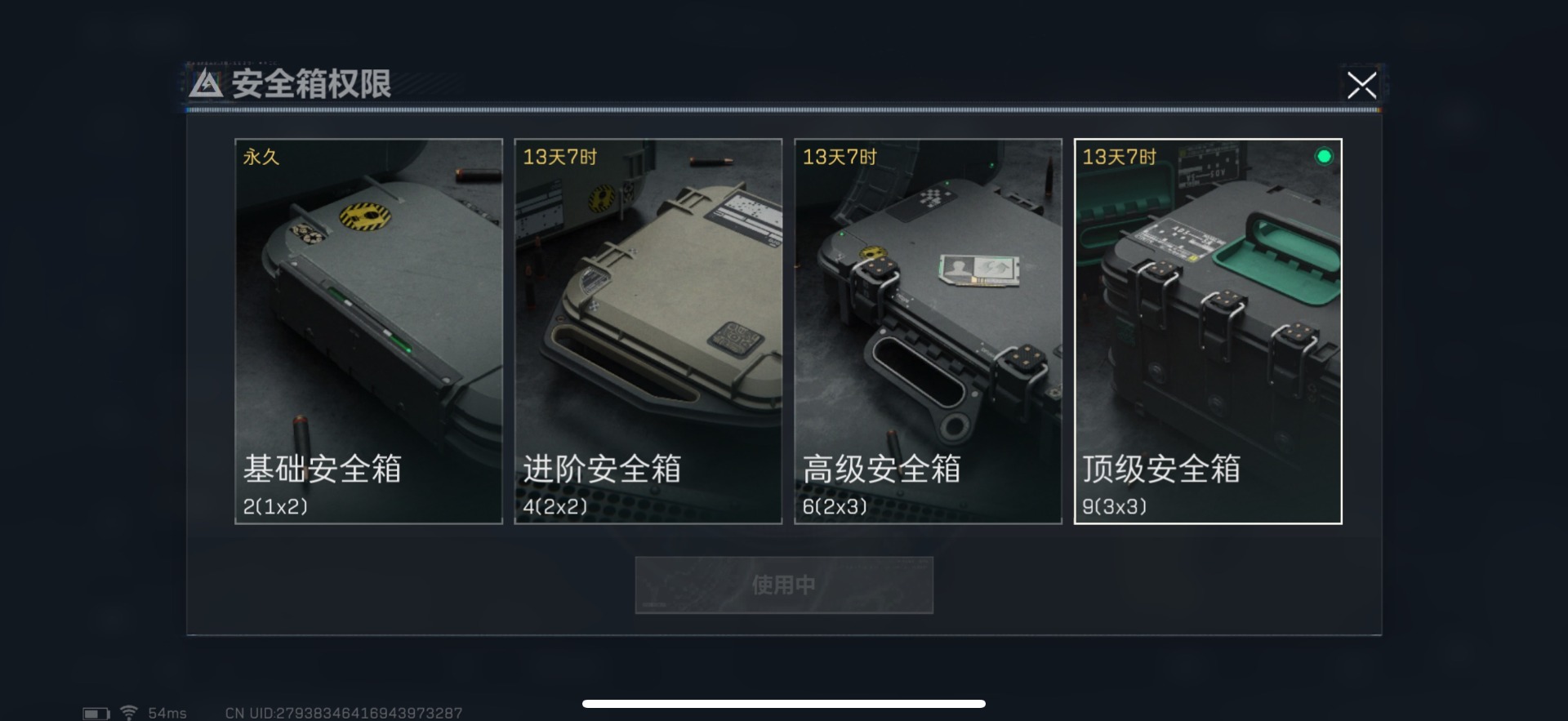Click the 54ms latency indicator
The width and height of the screenshot is (1568, 721).
pyautogui.click(x=167, y=714)
